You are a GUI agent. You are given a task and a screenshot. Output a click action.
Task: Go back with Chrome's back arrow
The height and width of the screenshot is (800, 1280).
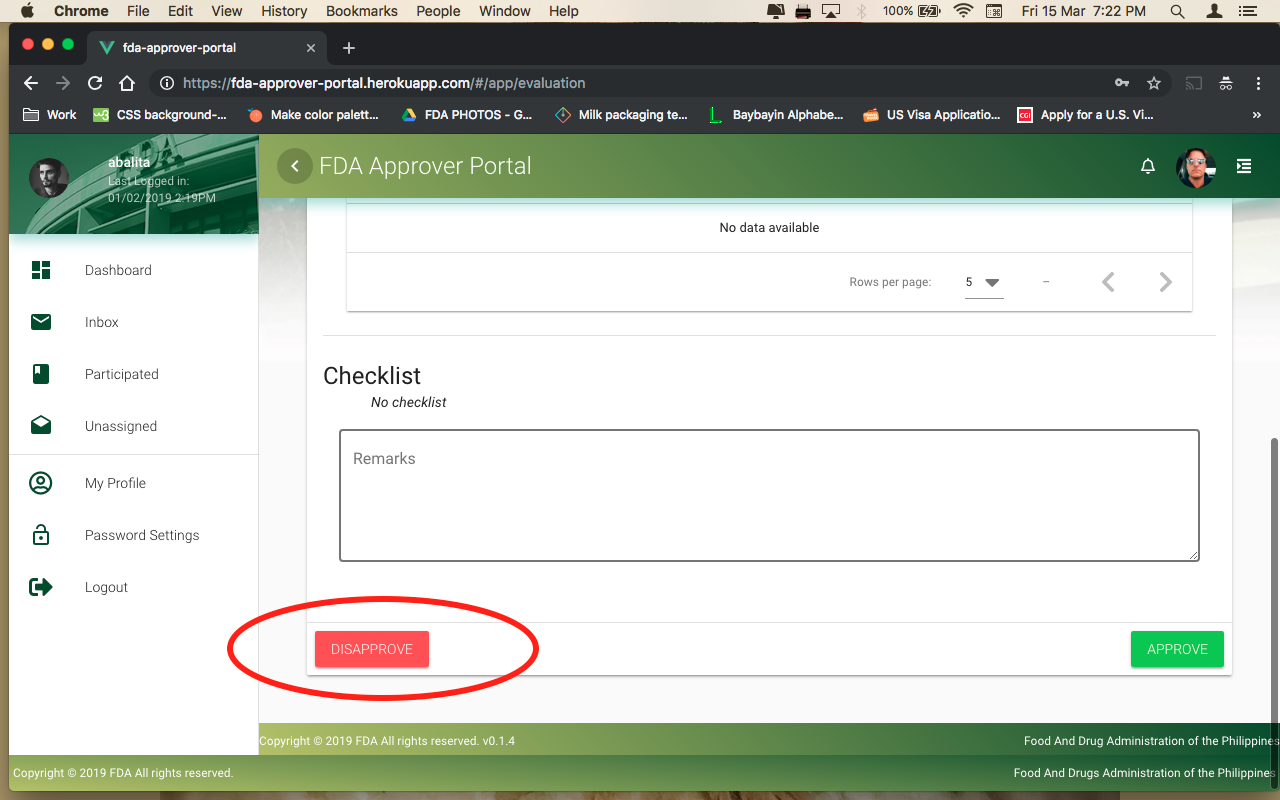[x=31, y=83]
